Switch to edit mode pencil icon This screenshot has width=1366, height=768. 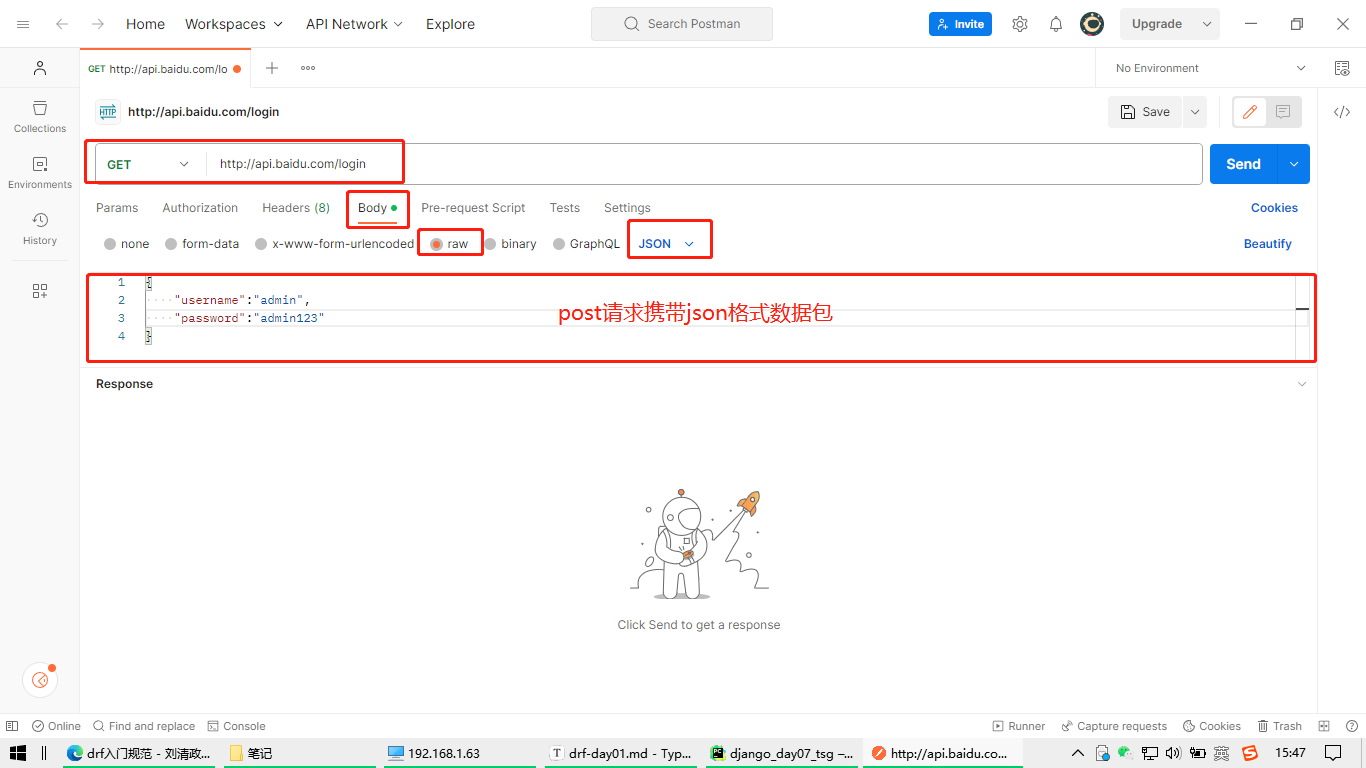1249,112
